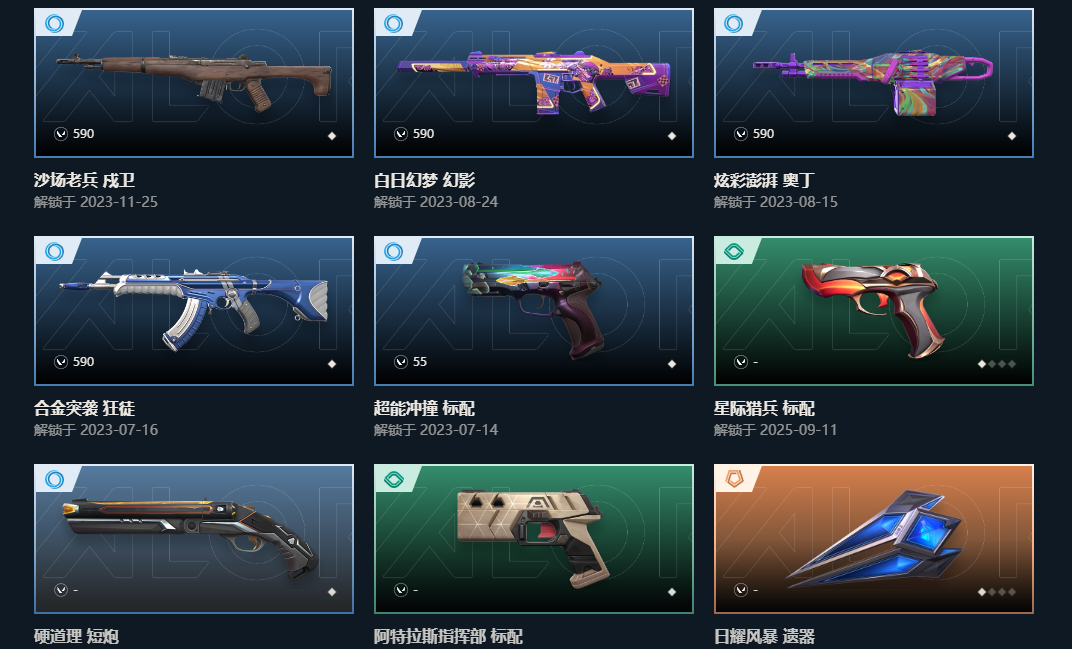Open the 星际猎兵 标配 pistol thumbnail

tap(874, 310)
